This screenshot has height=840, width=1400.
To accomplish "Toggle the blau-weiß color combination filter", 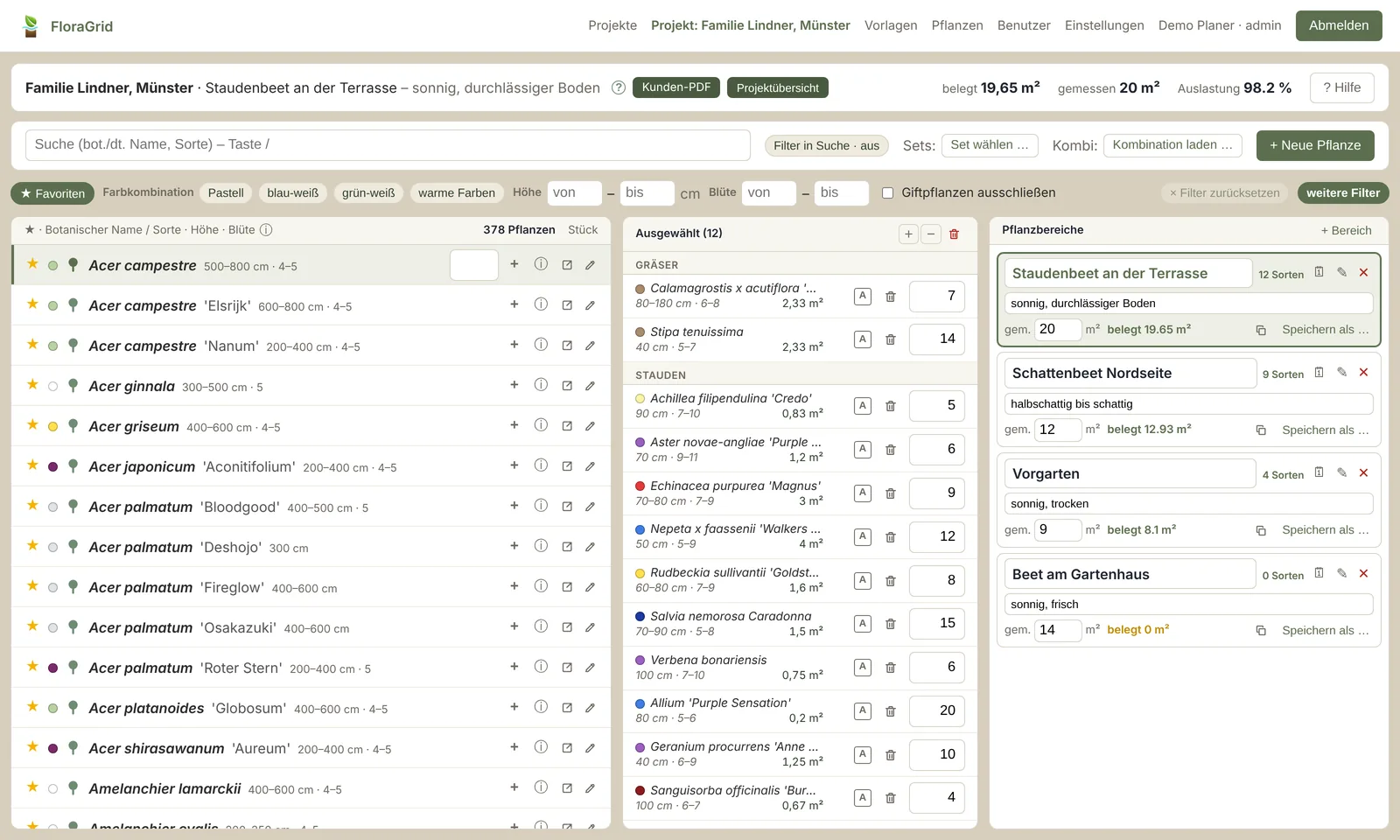I will tap(293, 193).
